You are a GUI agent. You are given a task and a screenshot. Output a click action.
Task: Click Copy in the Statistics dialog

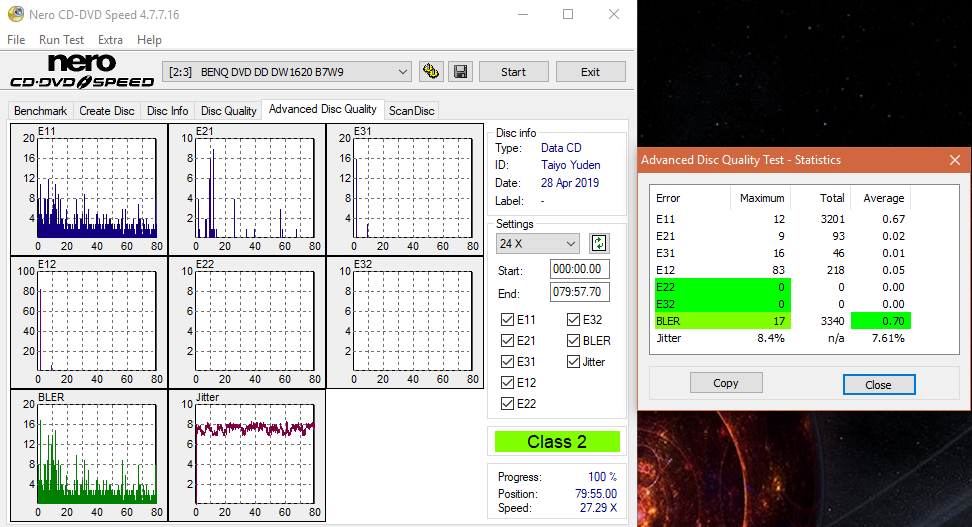click(x=726, y=383)
